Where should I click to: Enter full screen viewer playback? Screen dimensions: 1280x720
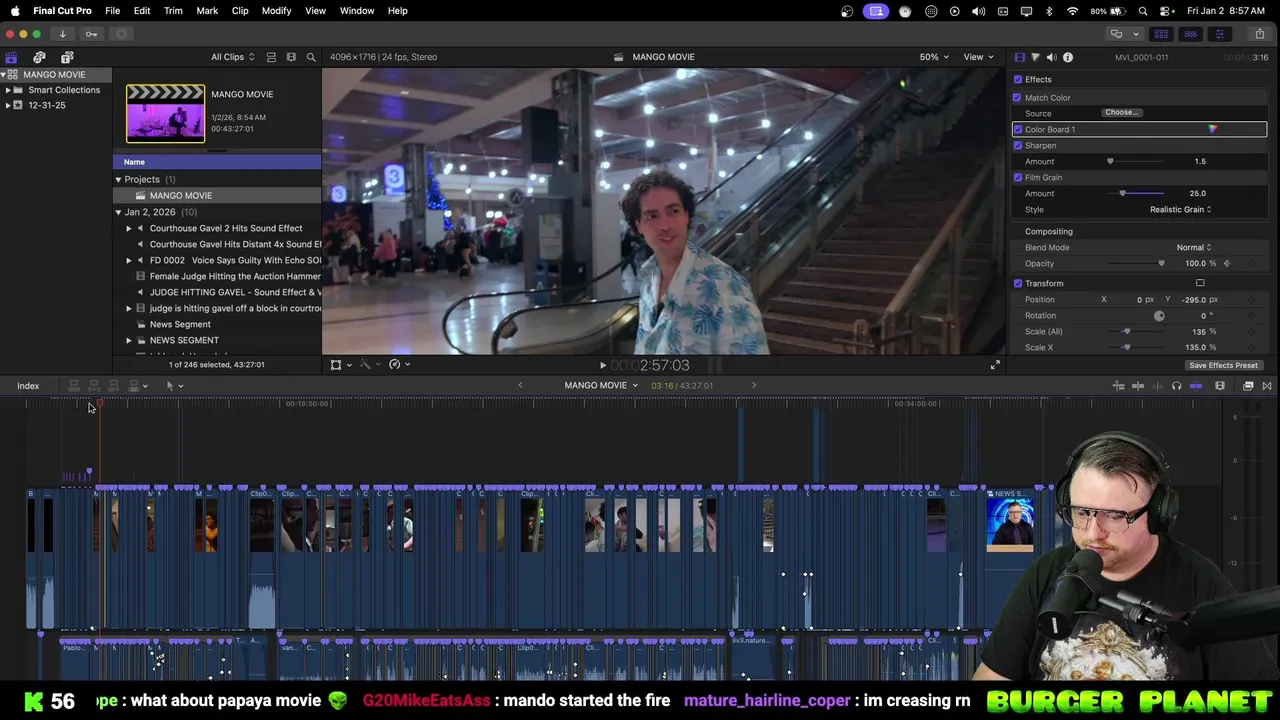pos(995,365)
